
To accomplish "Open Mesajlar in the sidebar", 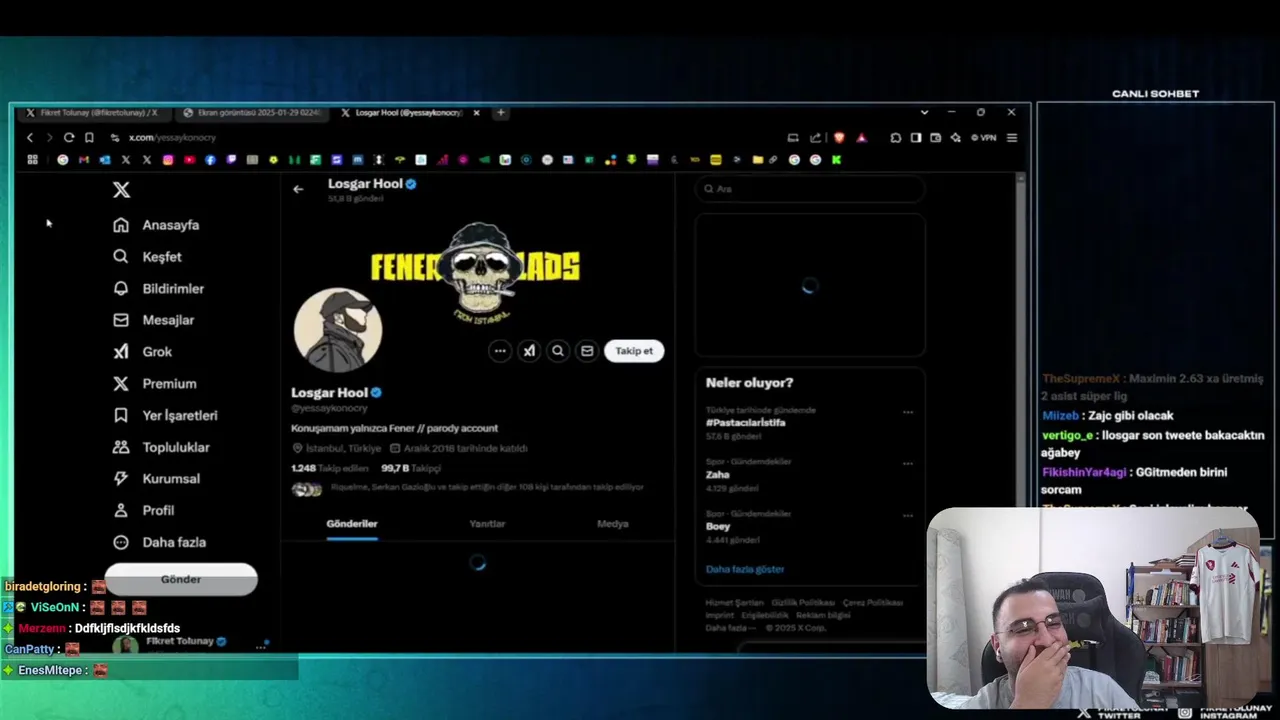I will pos(153,320).
